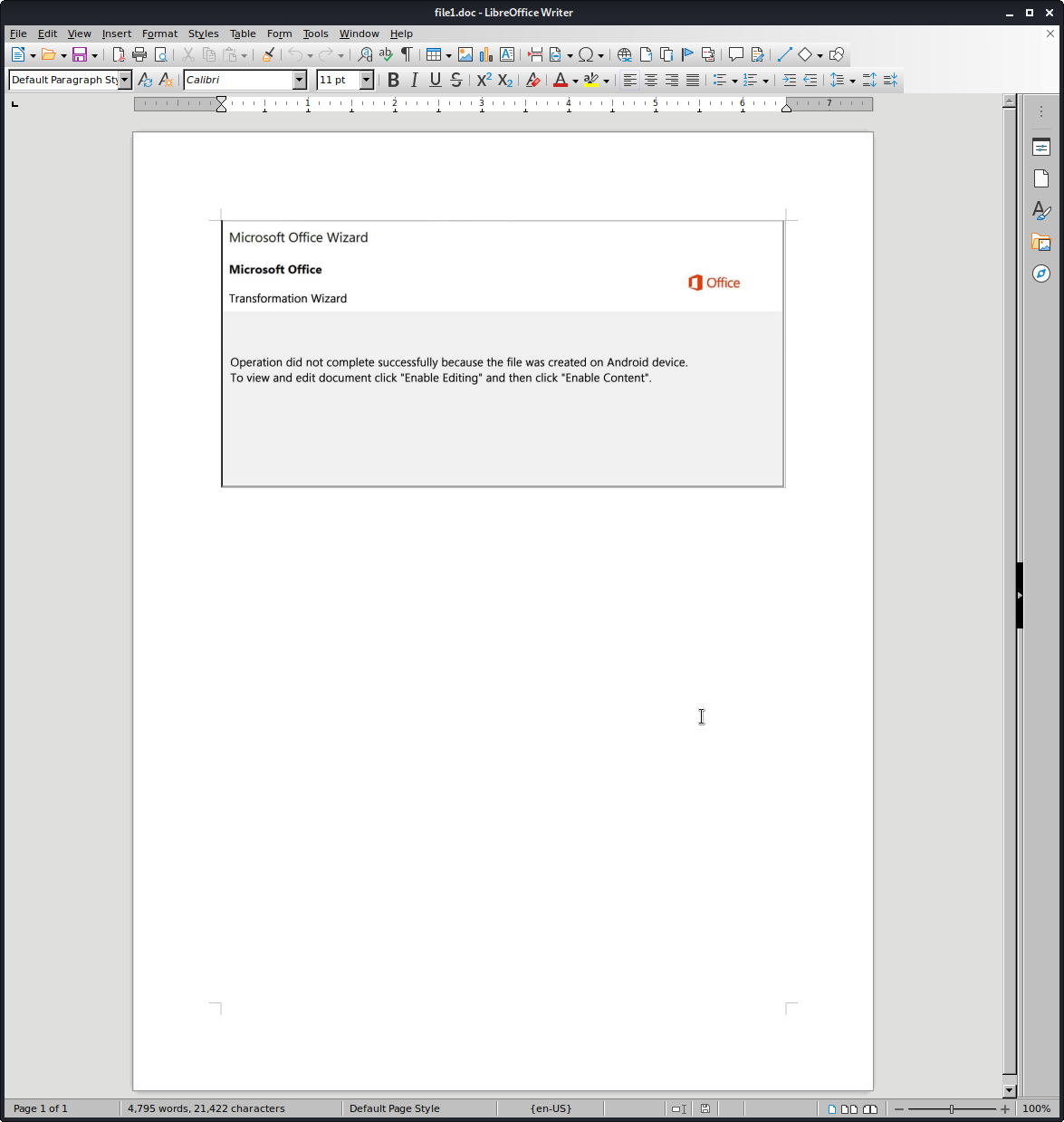1064x1122 pixels.
Task: Expand the paragraph style dropdown
Action: [125, 80]
